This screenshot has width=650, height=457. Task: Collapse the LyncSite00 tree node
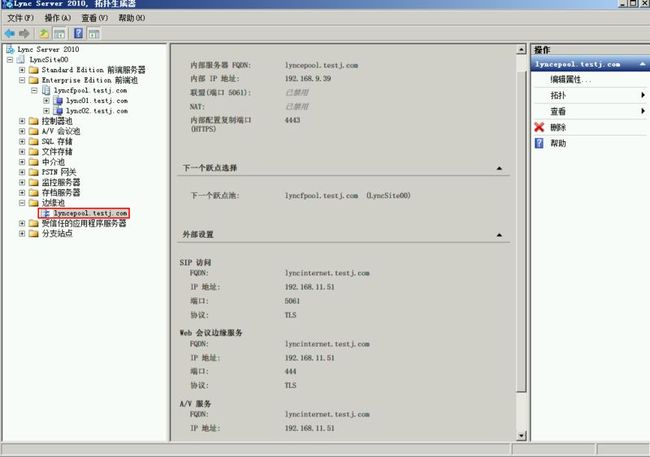pos(10,60)
